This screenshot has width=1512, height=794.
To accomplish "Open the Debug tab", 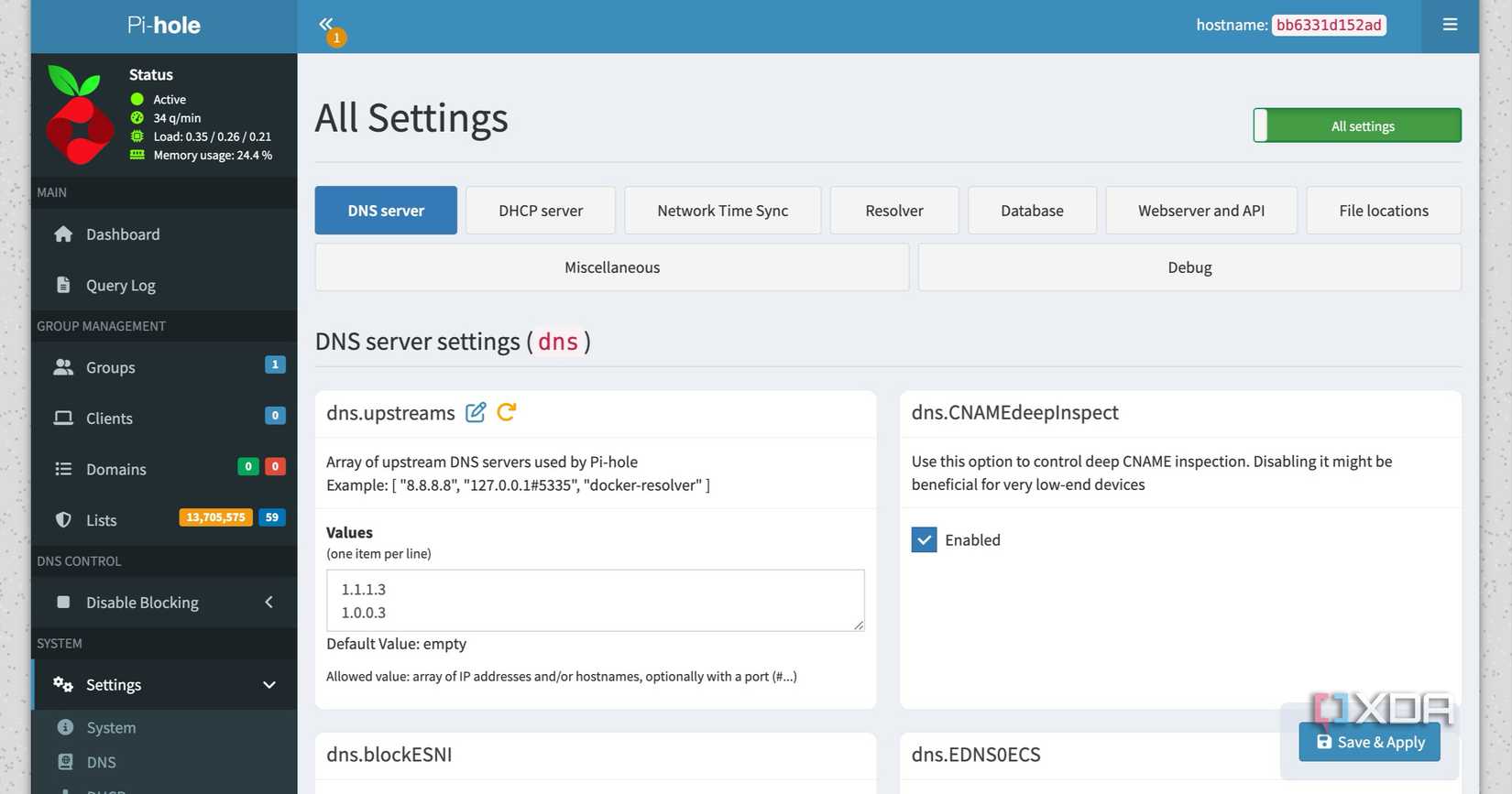I will [x=1189, y=267].
